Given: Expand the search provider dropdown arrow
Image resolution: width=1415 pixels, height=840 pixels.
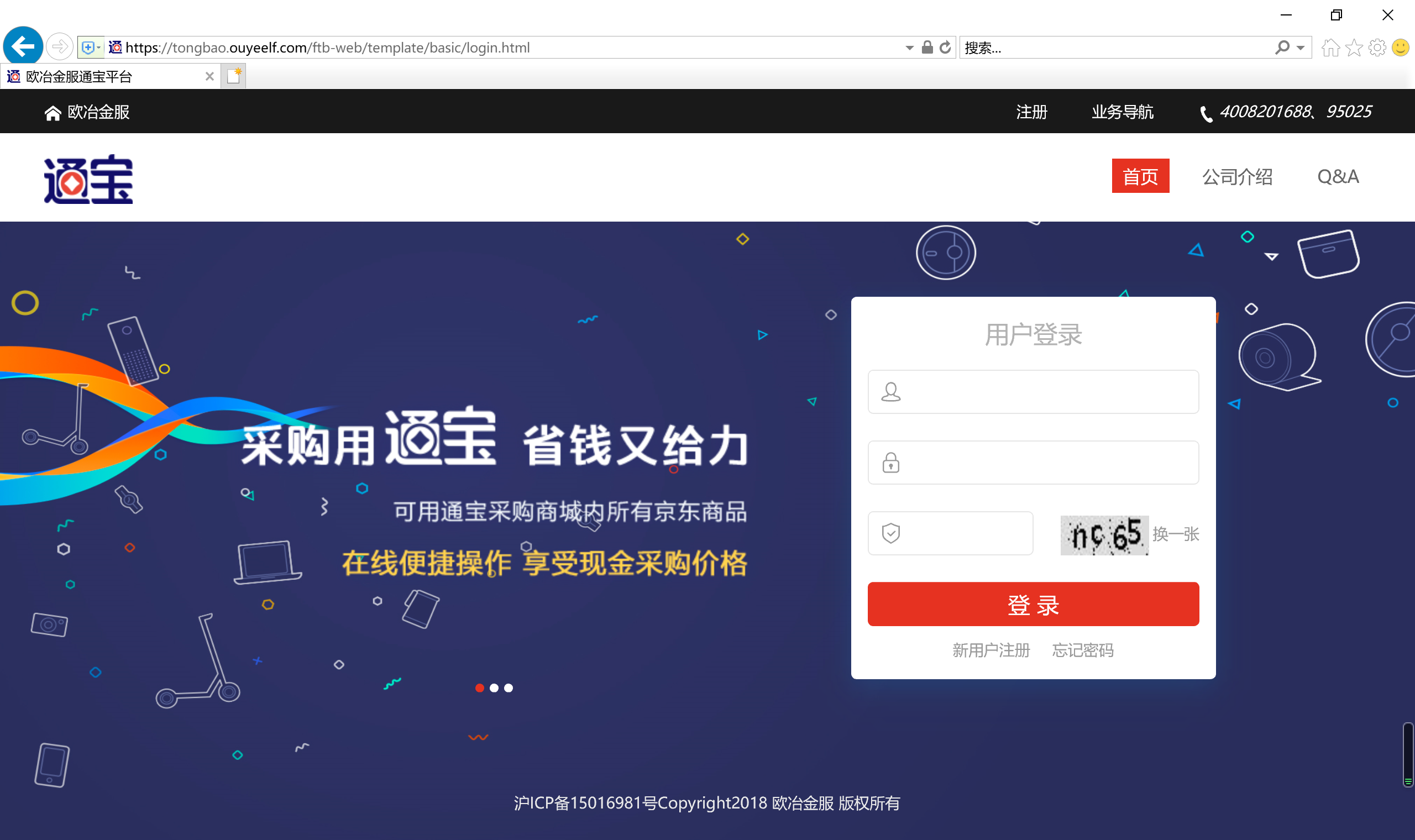Looking at the screenshot, I should click(1301, 48).
